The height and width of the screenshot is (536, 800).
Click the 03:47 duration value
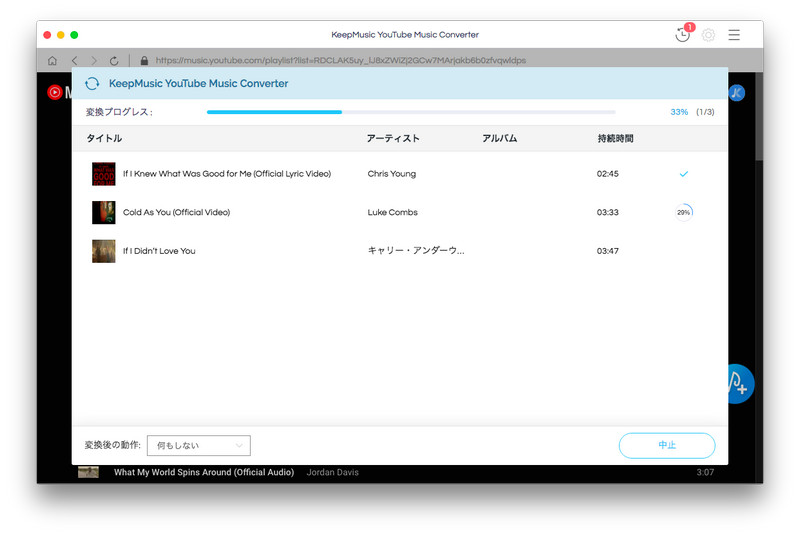(x=608, y=251)
